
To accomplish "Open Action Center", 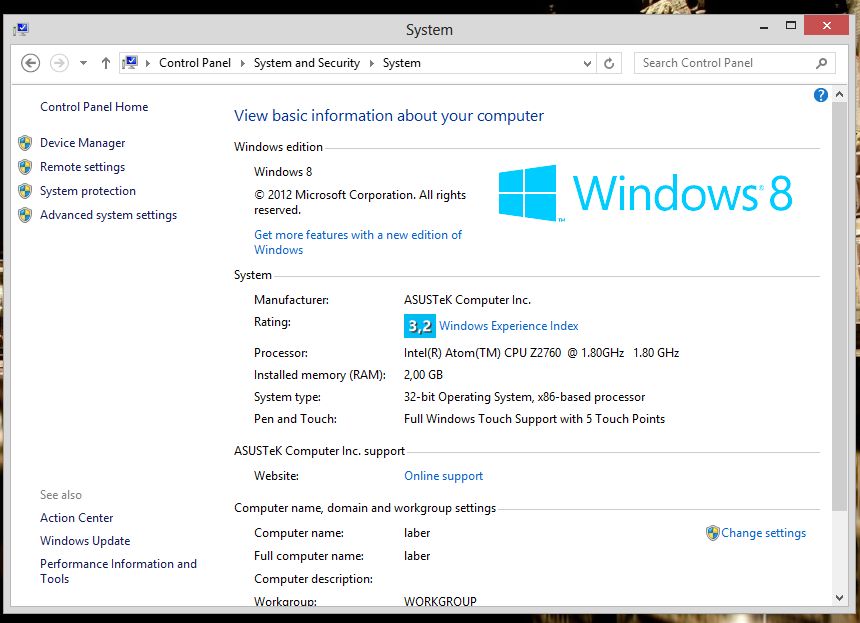I will pos(76,518).
